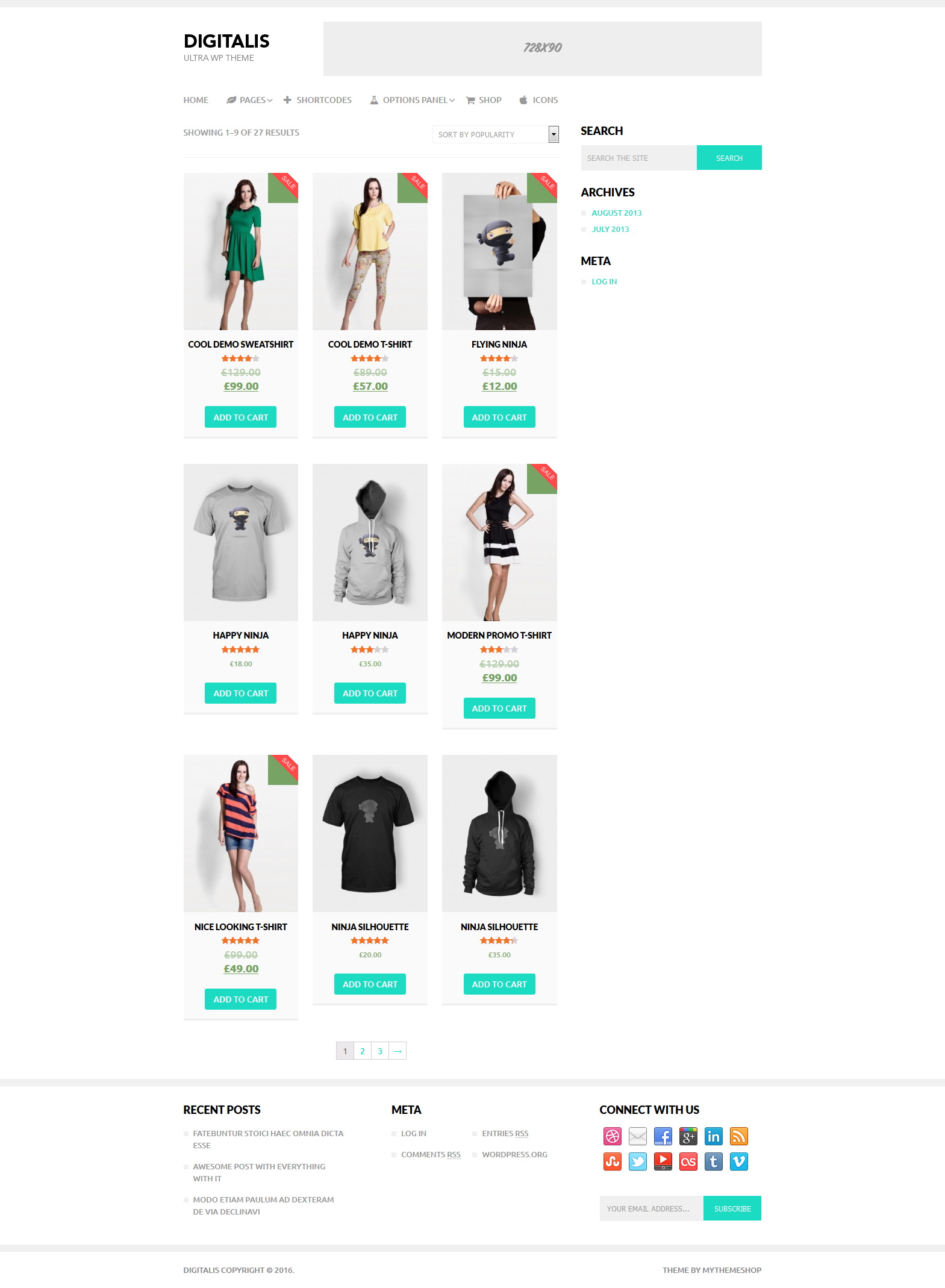Open the Tumblr social icon
The image size is (945, 1288).
pos(713,1161)
